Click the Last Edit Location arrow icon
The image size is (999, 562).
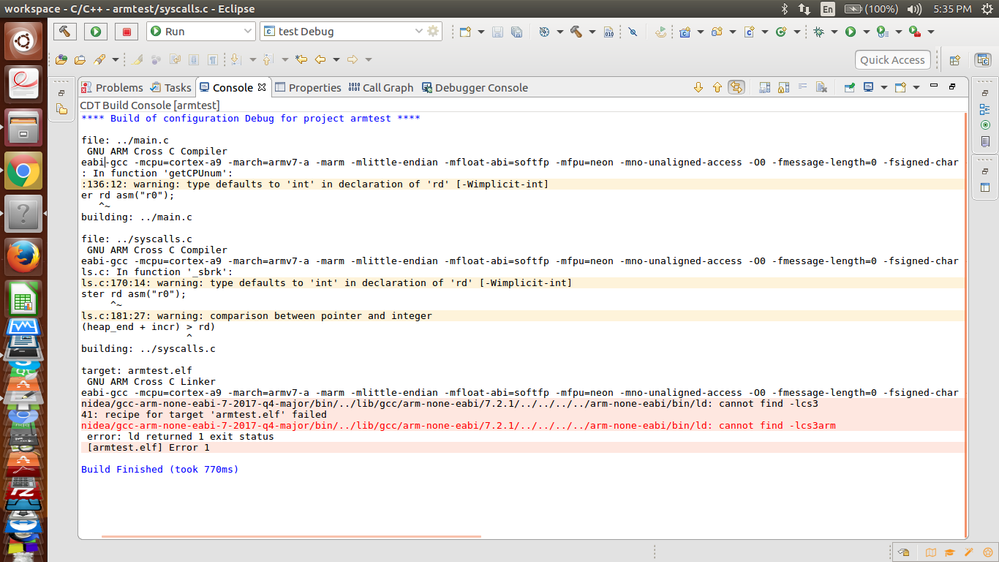(301, 59)
